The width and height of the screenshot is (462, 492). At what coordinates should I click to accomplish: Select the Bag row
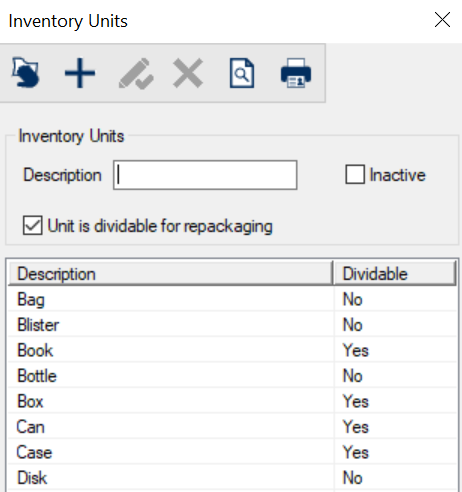232,299
